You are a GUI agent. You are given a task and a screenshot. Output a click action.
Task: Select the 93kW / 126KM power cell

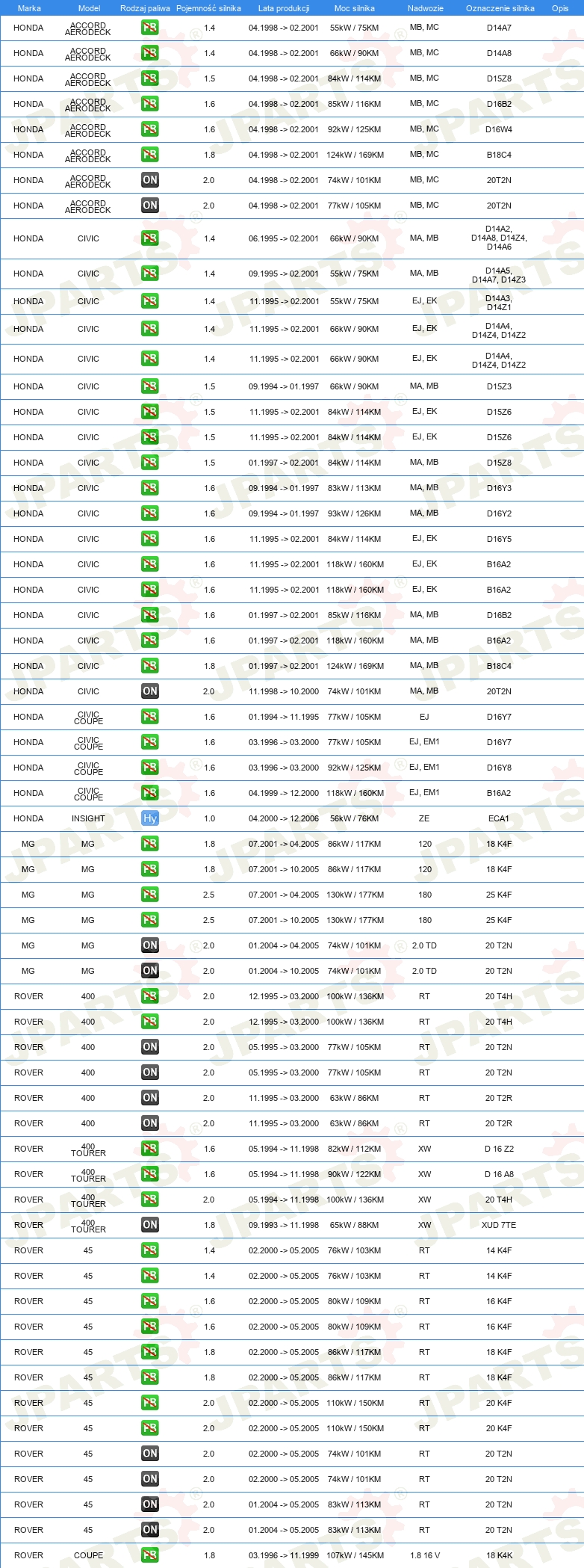coord(355,513)
